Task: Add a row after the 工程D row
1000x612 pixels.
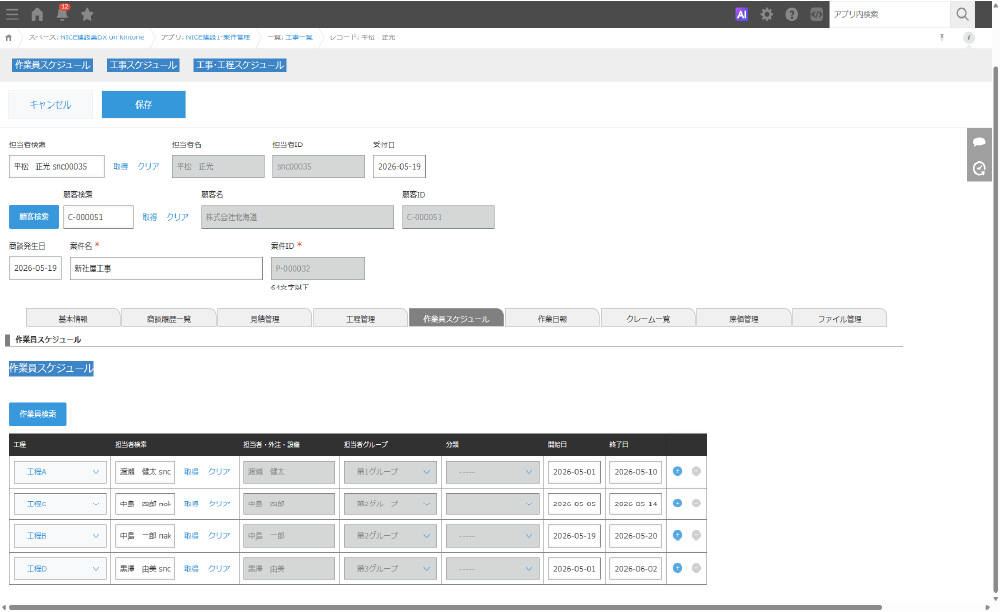Action: pyautogui.click(x=677, y=567)
